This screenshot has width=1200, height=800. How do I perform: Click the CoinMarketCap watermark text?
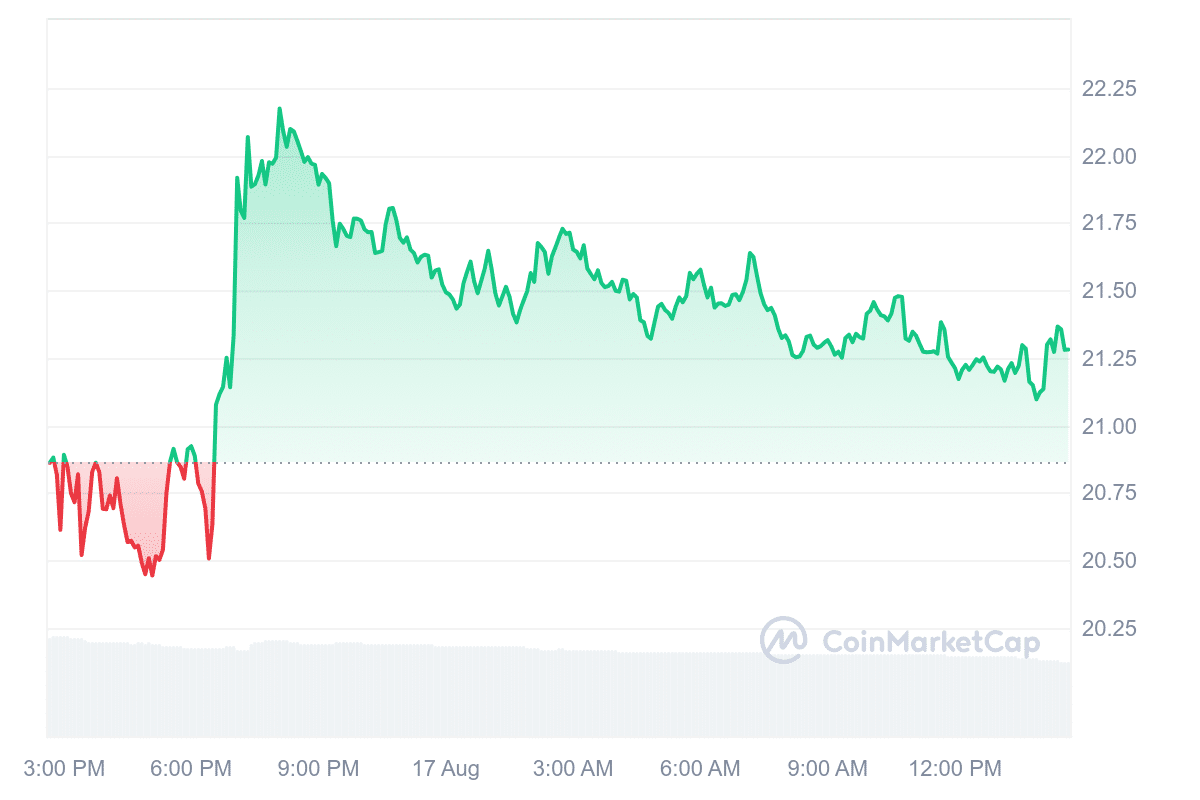[x=930, y=641]
